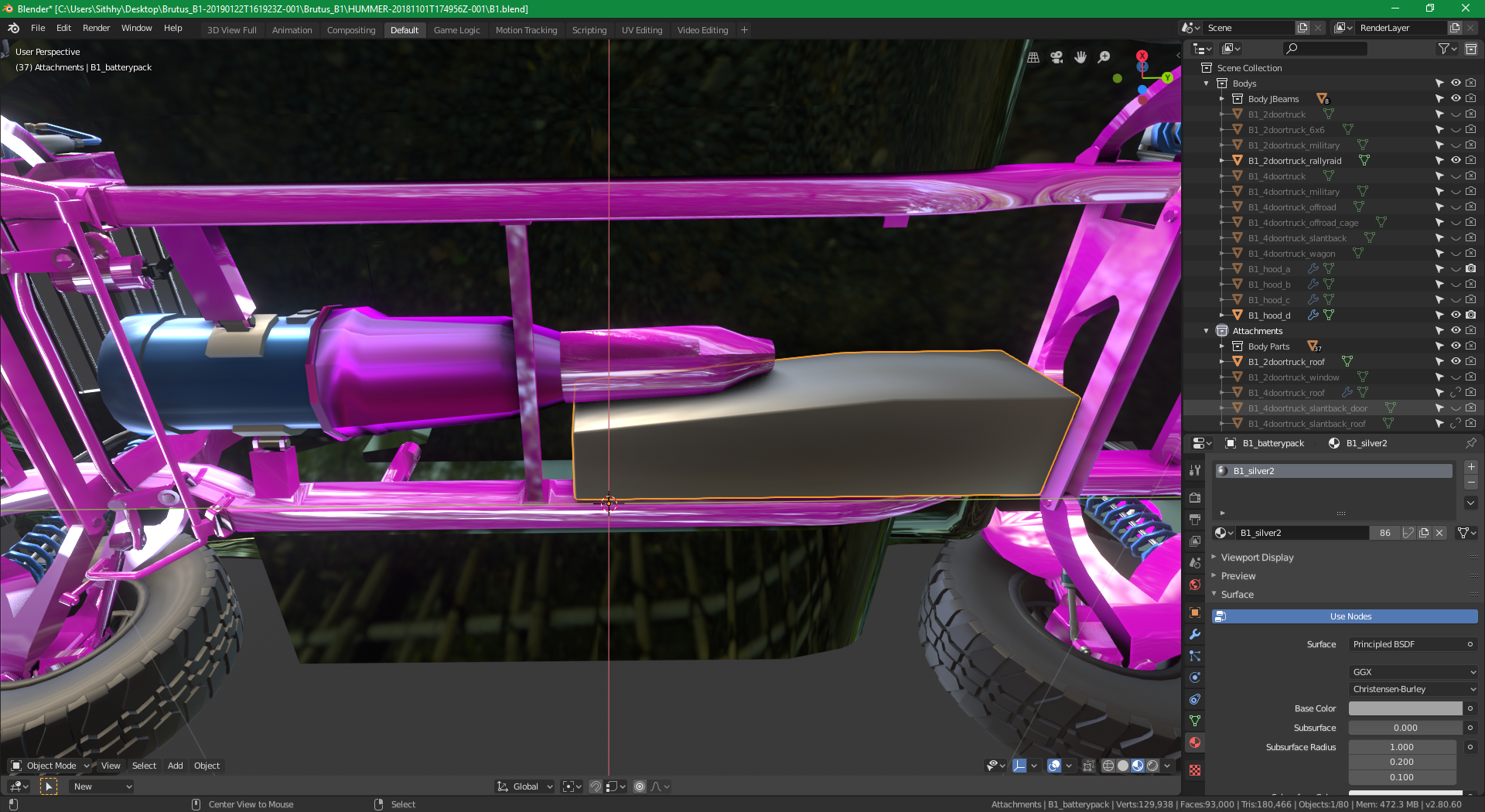1485x812 pixels.
Task: Add a new material slot
Action: point(1471,467)
